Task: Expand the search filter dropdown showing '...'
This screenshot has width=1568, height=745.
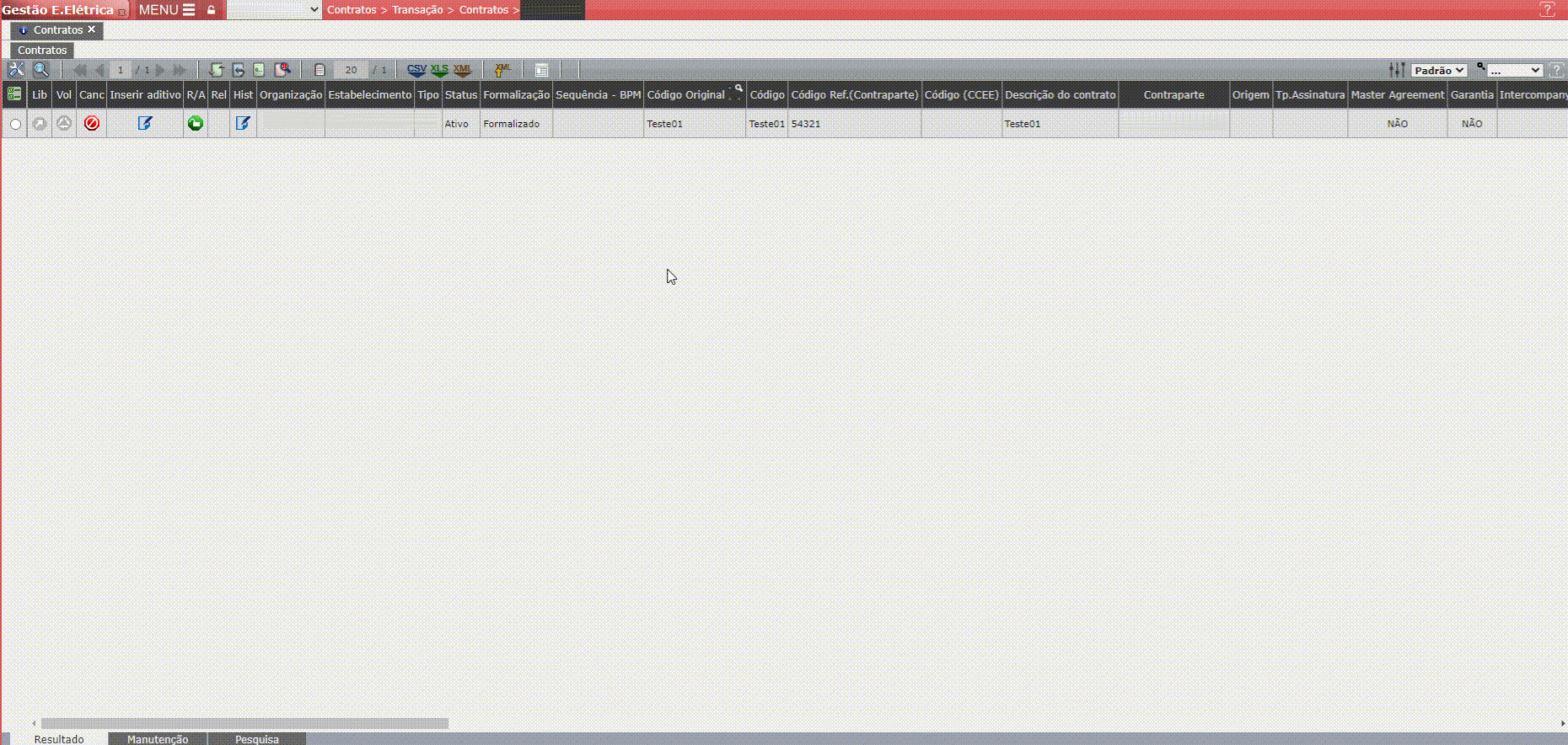Action: tap(1514, 71)
